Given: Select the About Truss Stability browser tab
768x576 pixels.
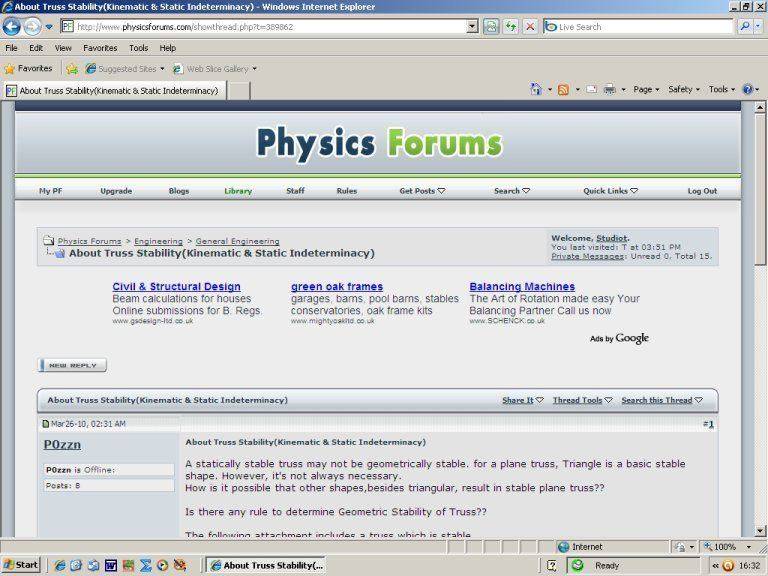Looking at the screenshot, I should point(115,91).
